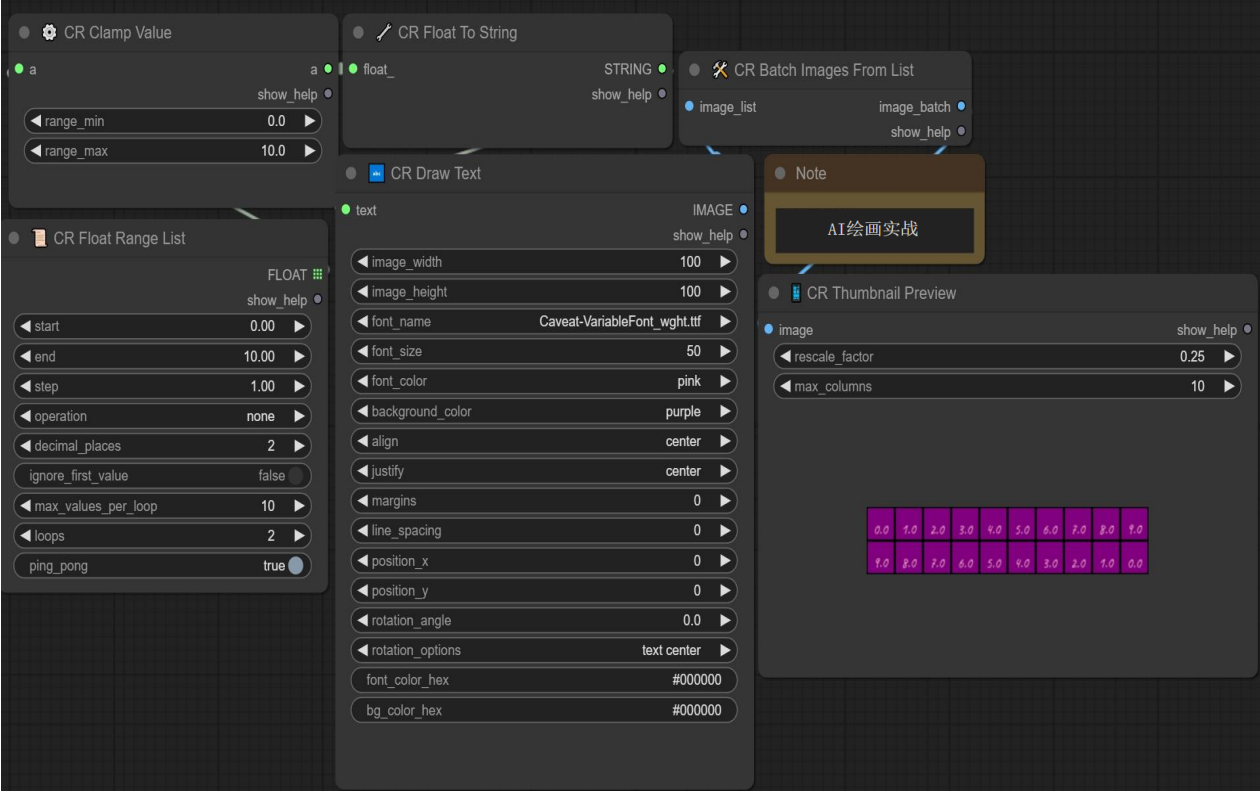The image size is (1260, 791).
Task: Collapse the CR Batch Images From List node dot
Action: [695, 71]
